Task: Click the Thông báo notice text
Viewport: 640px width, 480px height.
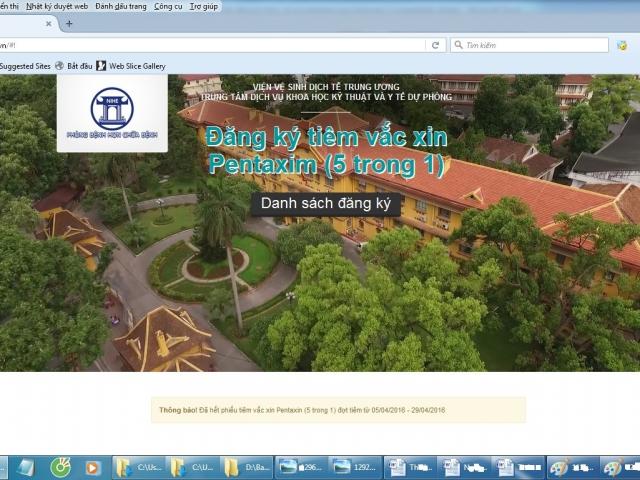Action: point(302,410)
